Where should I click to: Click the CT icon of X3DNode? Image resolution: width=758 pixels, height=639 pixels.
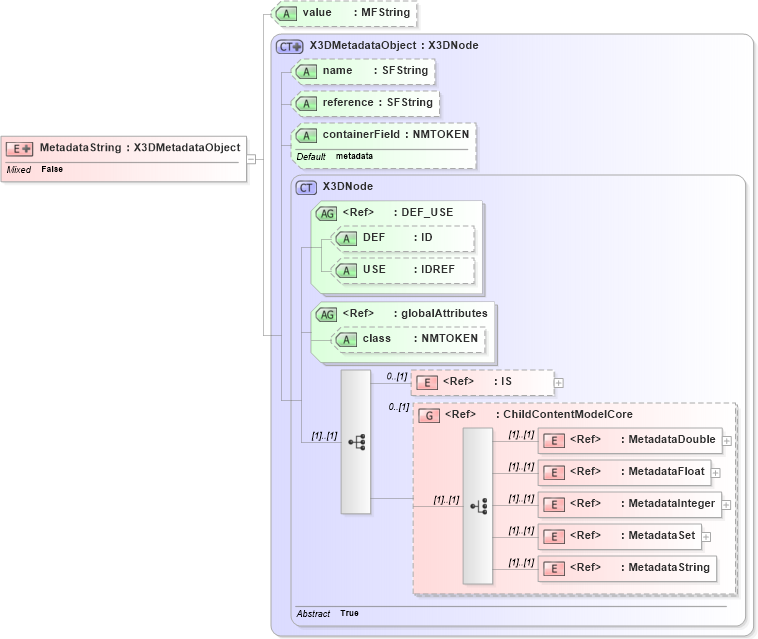point(306,188)
